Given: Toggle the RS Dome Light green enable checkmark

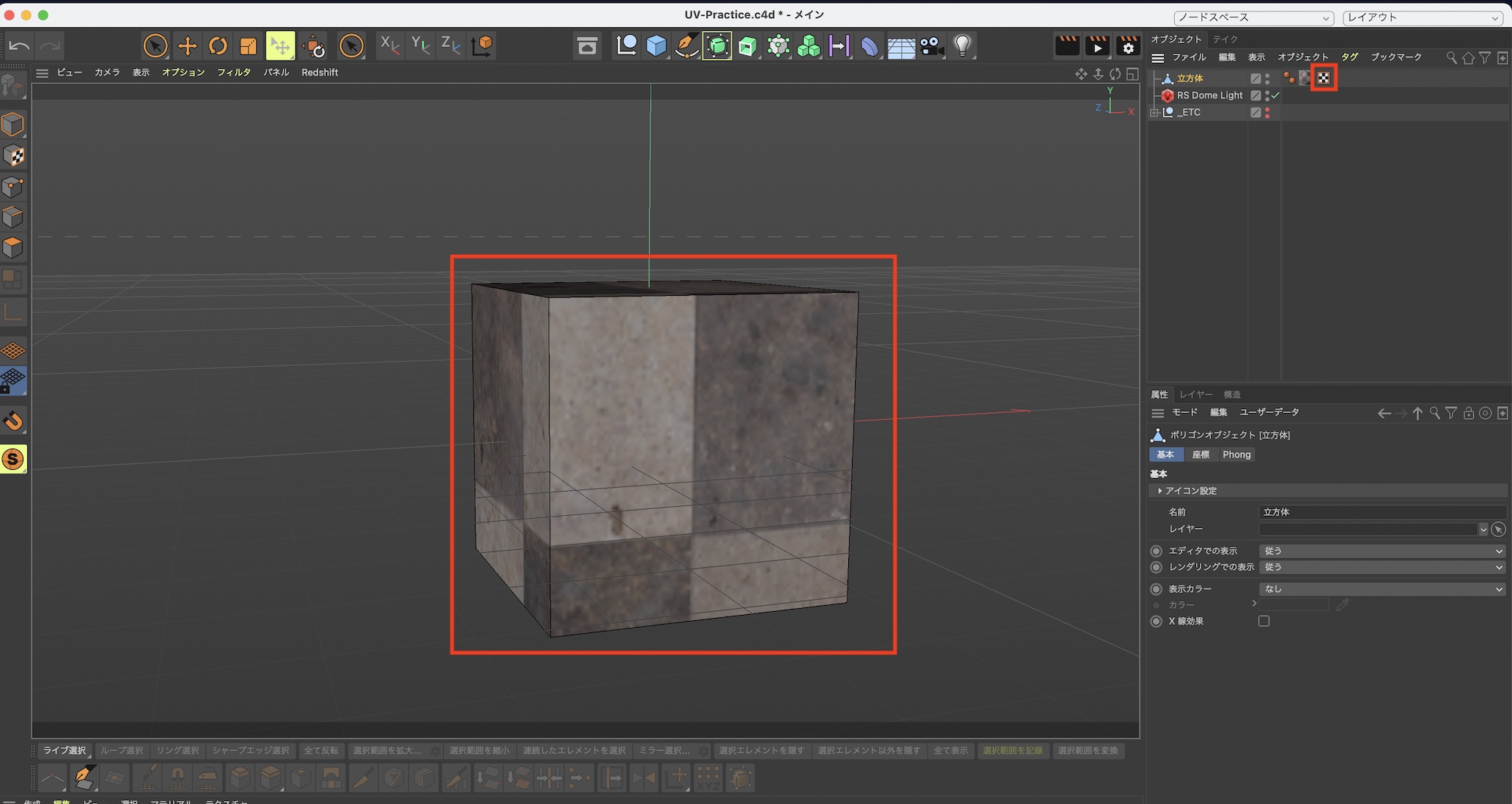Looking at the screenshot, I should tap(1275, 95).
